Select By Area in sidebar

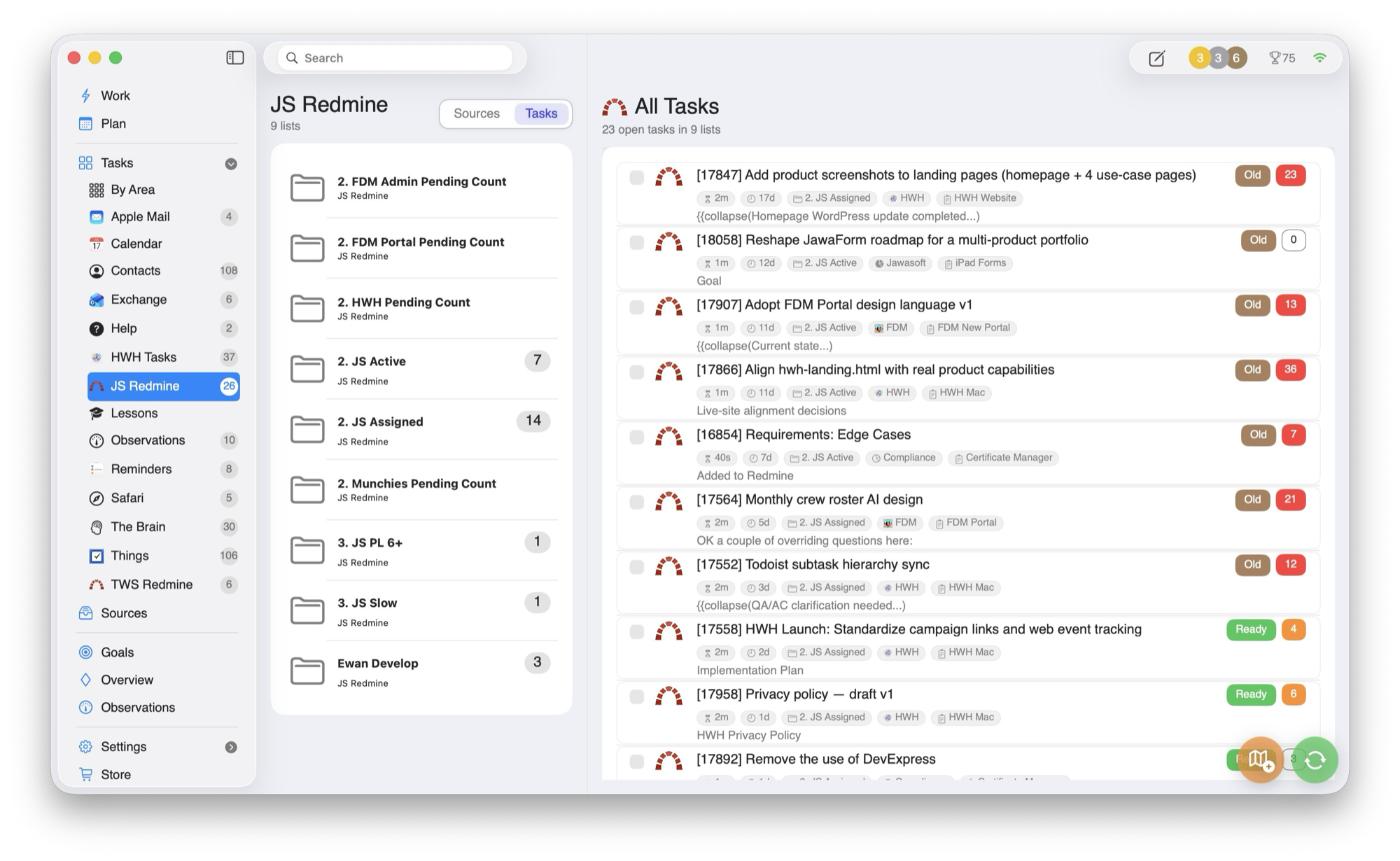(x=132, y=190)
